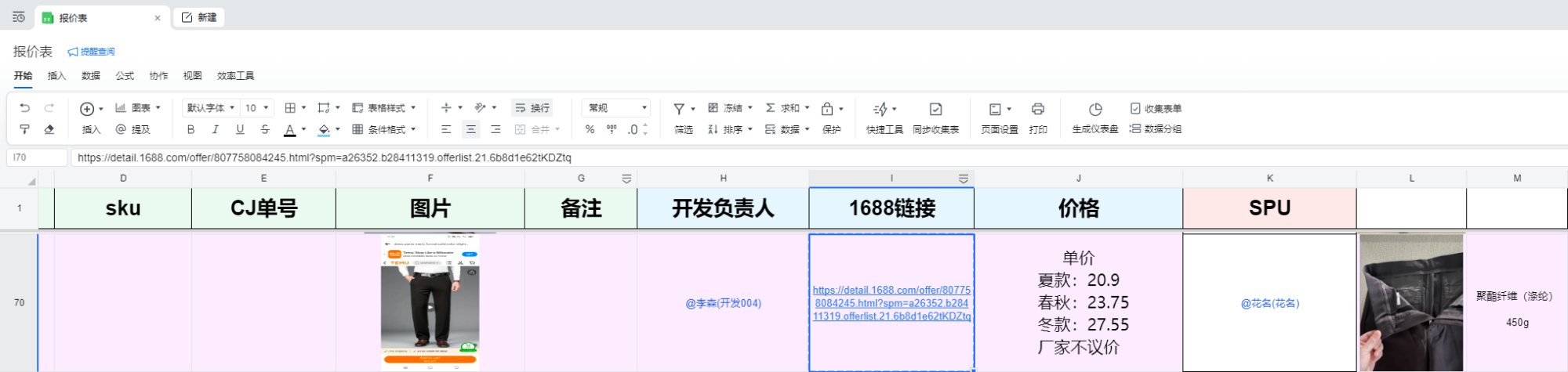The width and height of the screenshot is (1568, 372).
Task: Expand the number format 常规 dropdown
Action: [616, 108]
